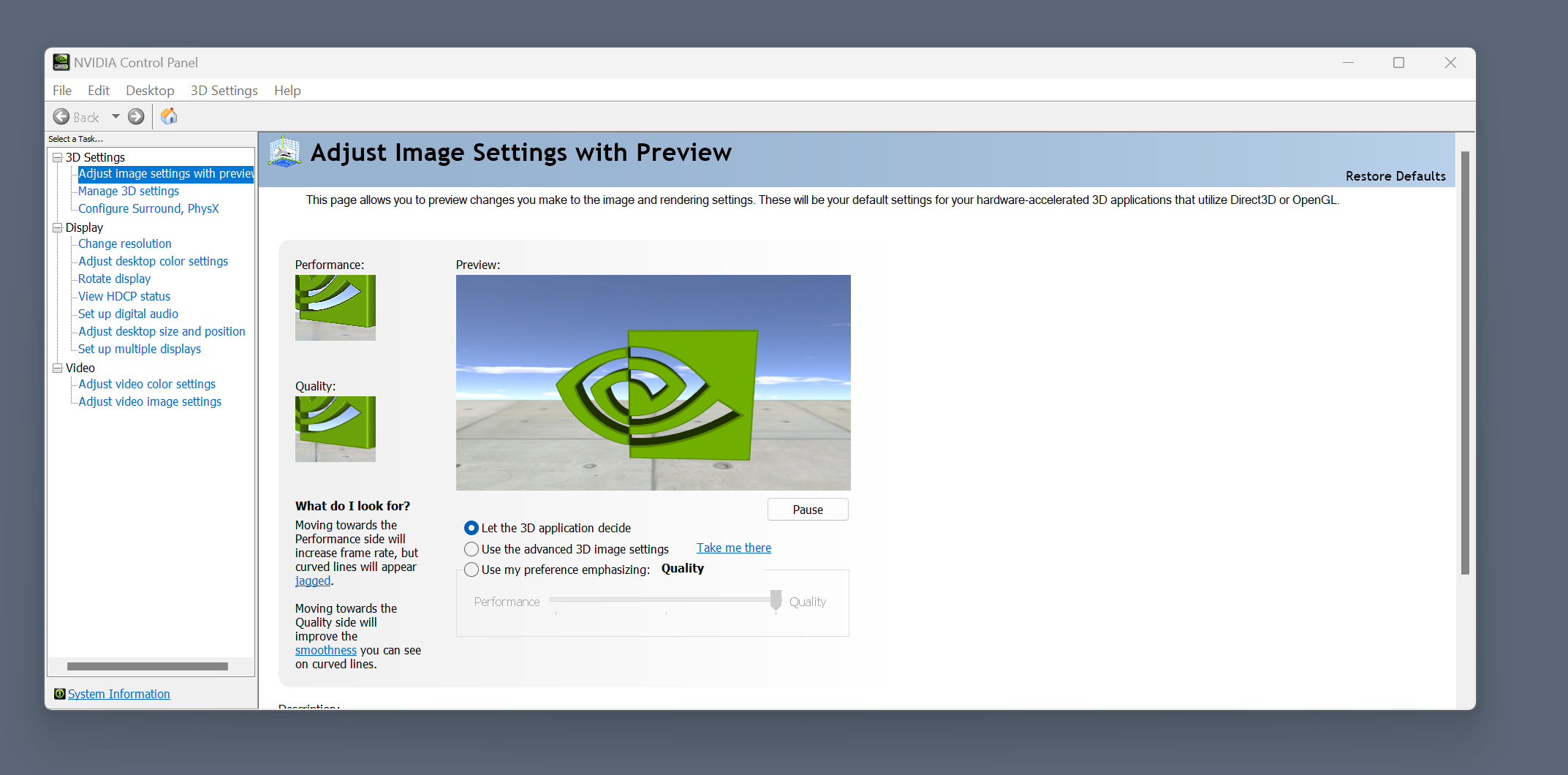Click the task tree horizontal scrollbar

point(148,666)
